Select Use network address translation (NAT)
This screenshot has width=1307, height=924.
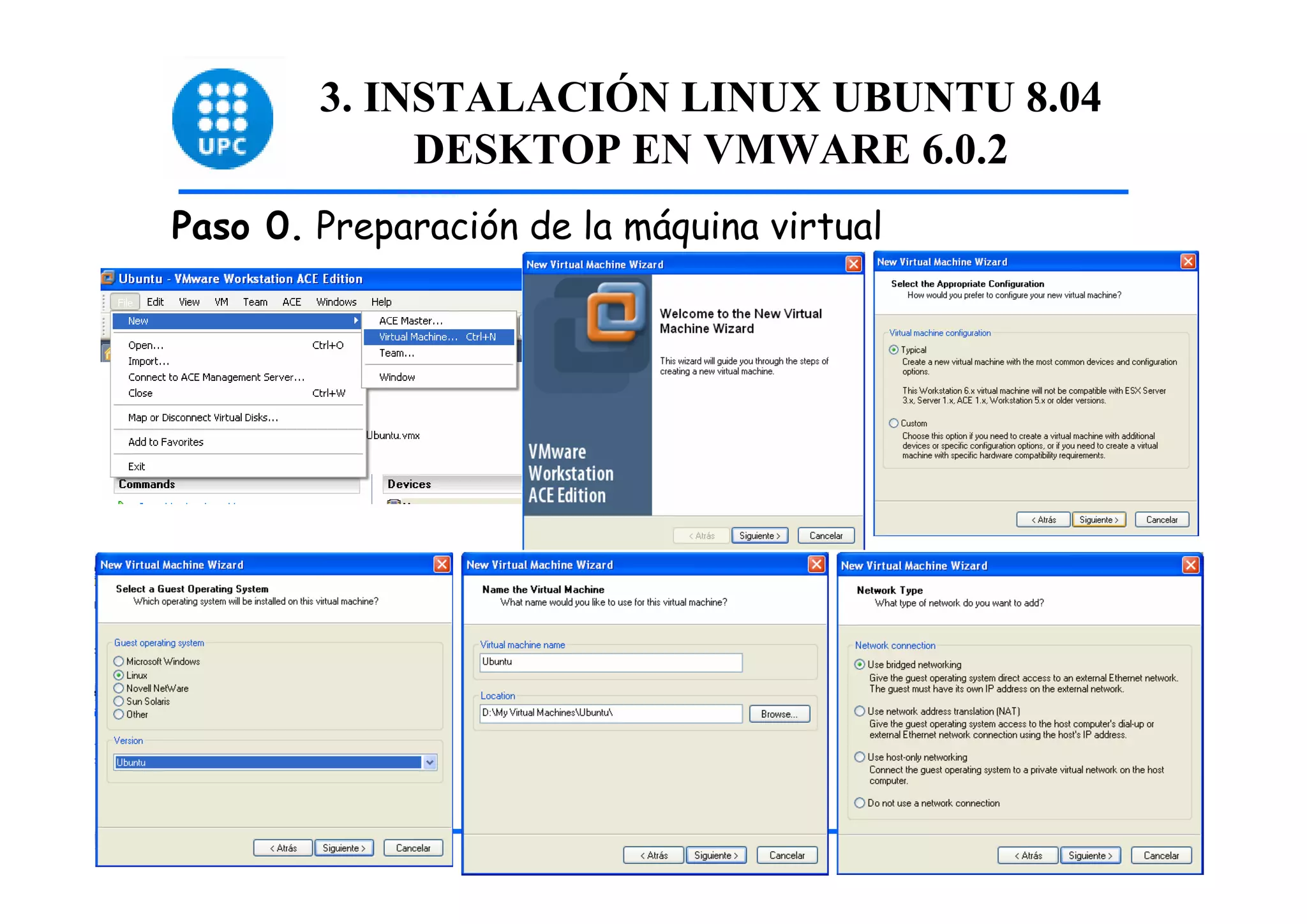pyautogui.click(x=860, y=711)
